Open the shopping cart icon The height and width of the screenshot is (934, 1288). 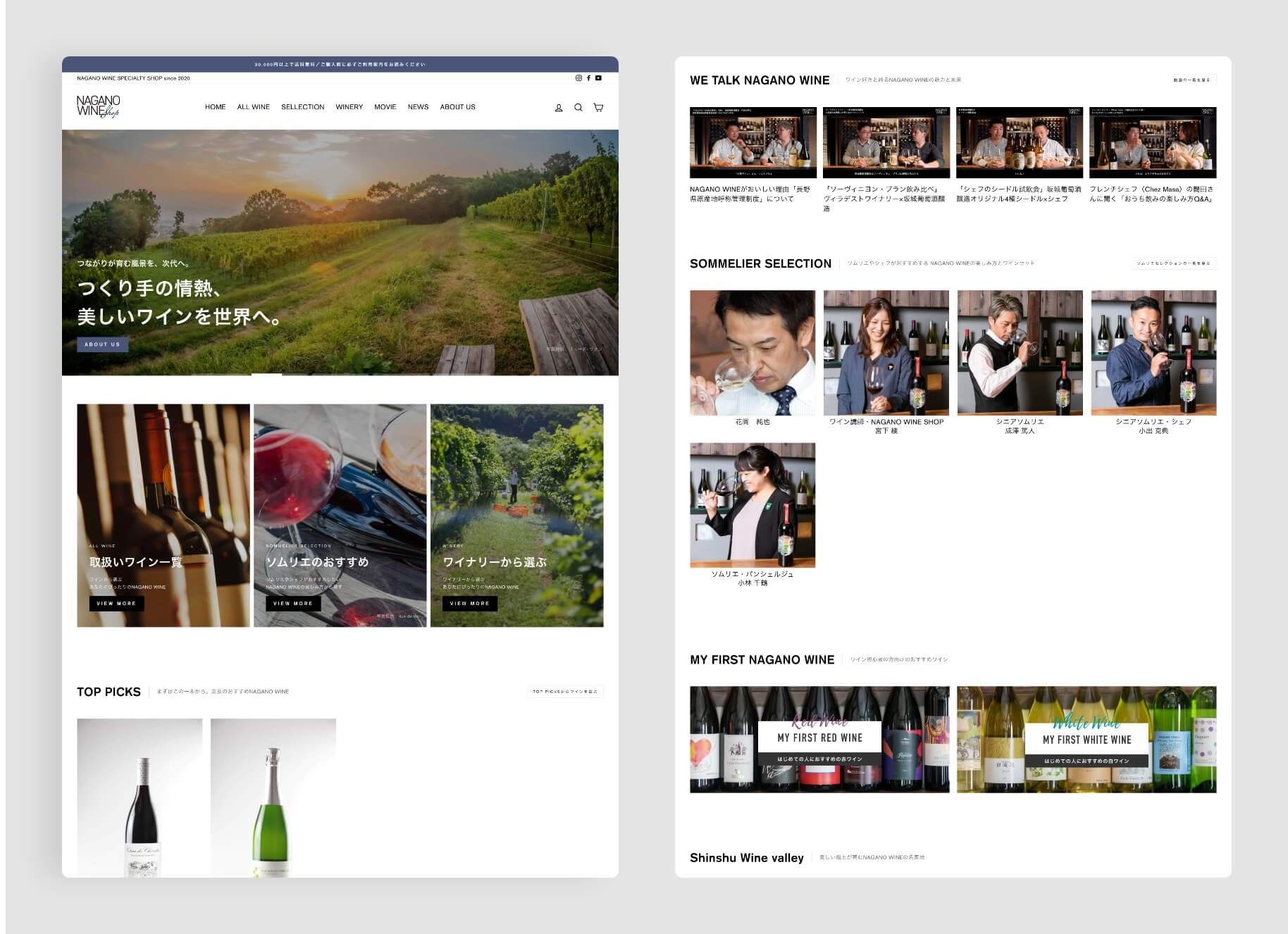598,108
